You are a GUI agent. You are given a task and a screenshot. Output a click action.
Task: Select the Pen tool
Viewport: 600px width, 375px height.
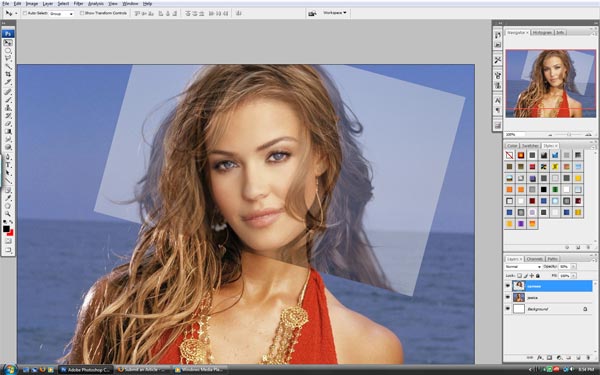[x=8, y=157]
